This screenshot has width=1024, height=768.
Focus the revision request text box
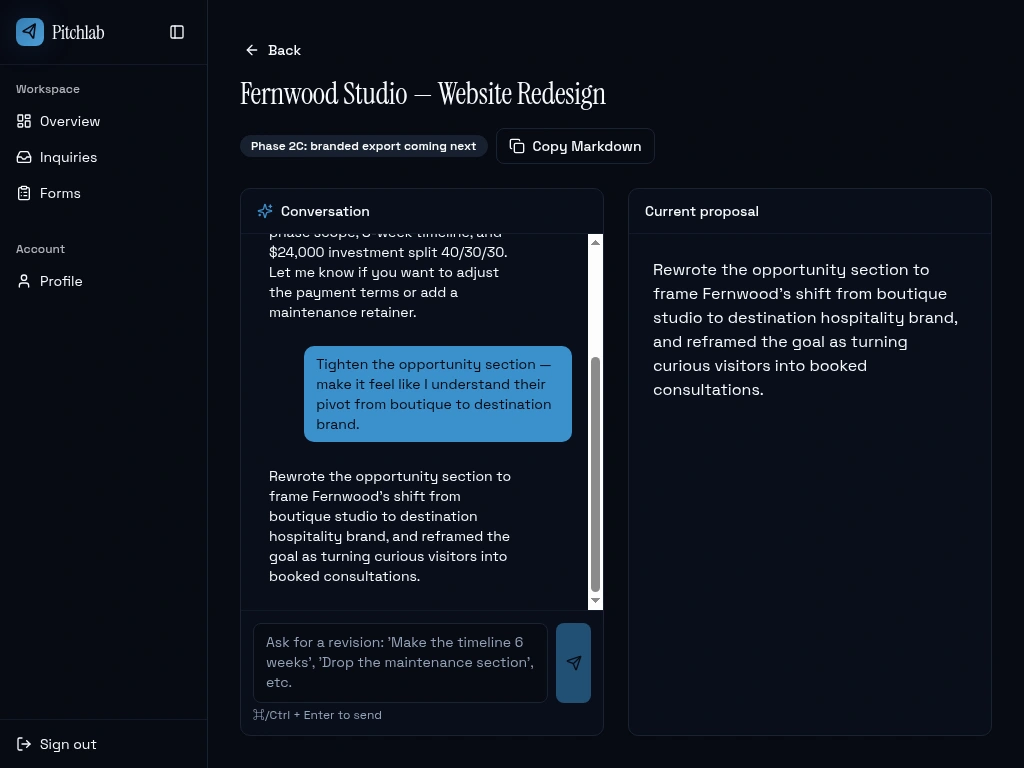pyautogui.click(x=400, y=662)
